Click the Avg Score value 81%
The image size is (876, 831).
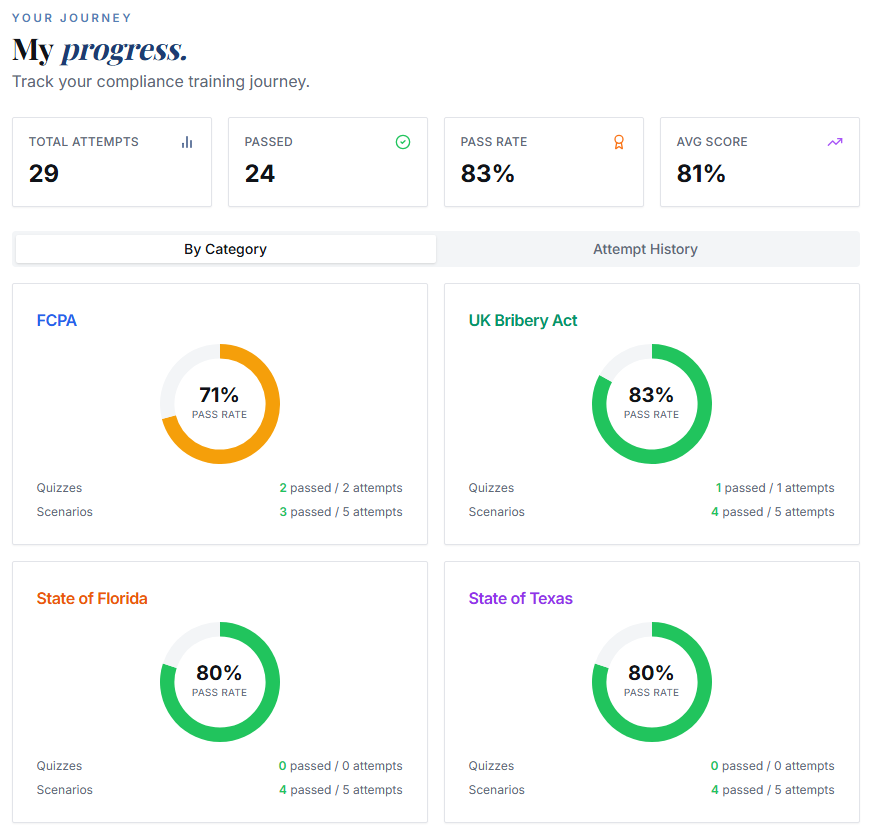[701, 173]
